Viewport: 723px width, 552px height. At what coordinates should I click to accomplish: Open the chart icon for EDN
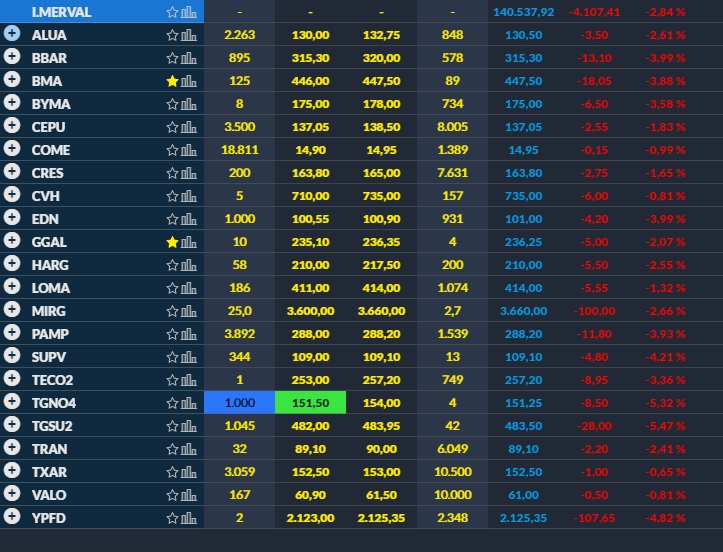(189, 219)
